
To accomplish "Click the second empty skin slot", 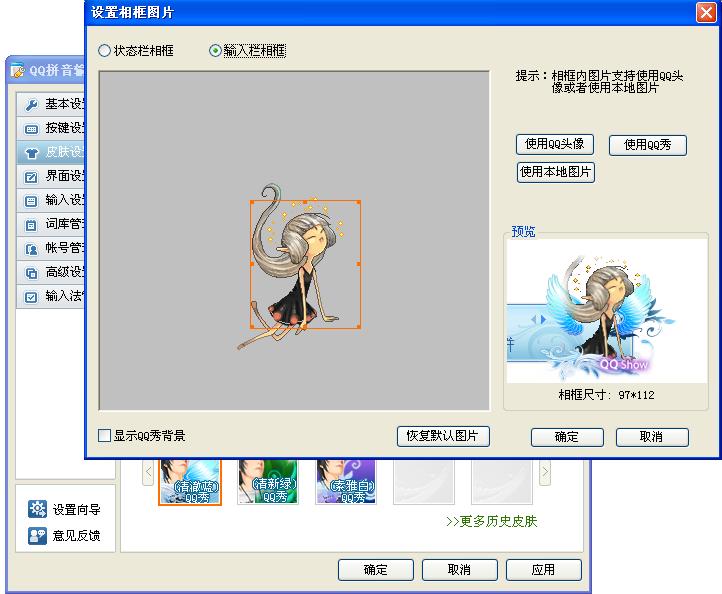I will point(502,481).
